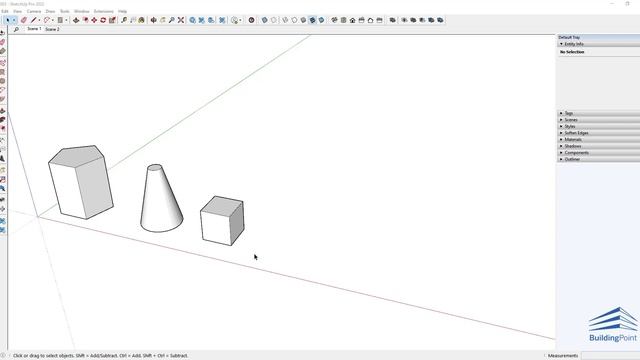Screen dimensions: 640x360
Task: Click the Split solid tool
Action: pos(440,20)
